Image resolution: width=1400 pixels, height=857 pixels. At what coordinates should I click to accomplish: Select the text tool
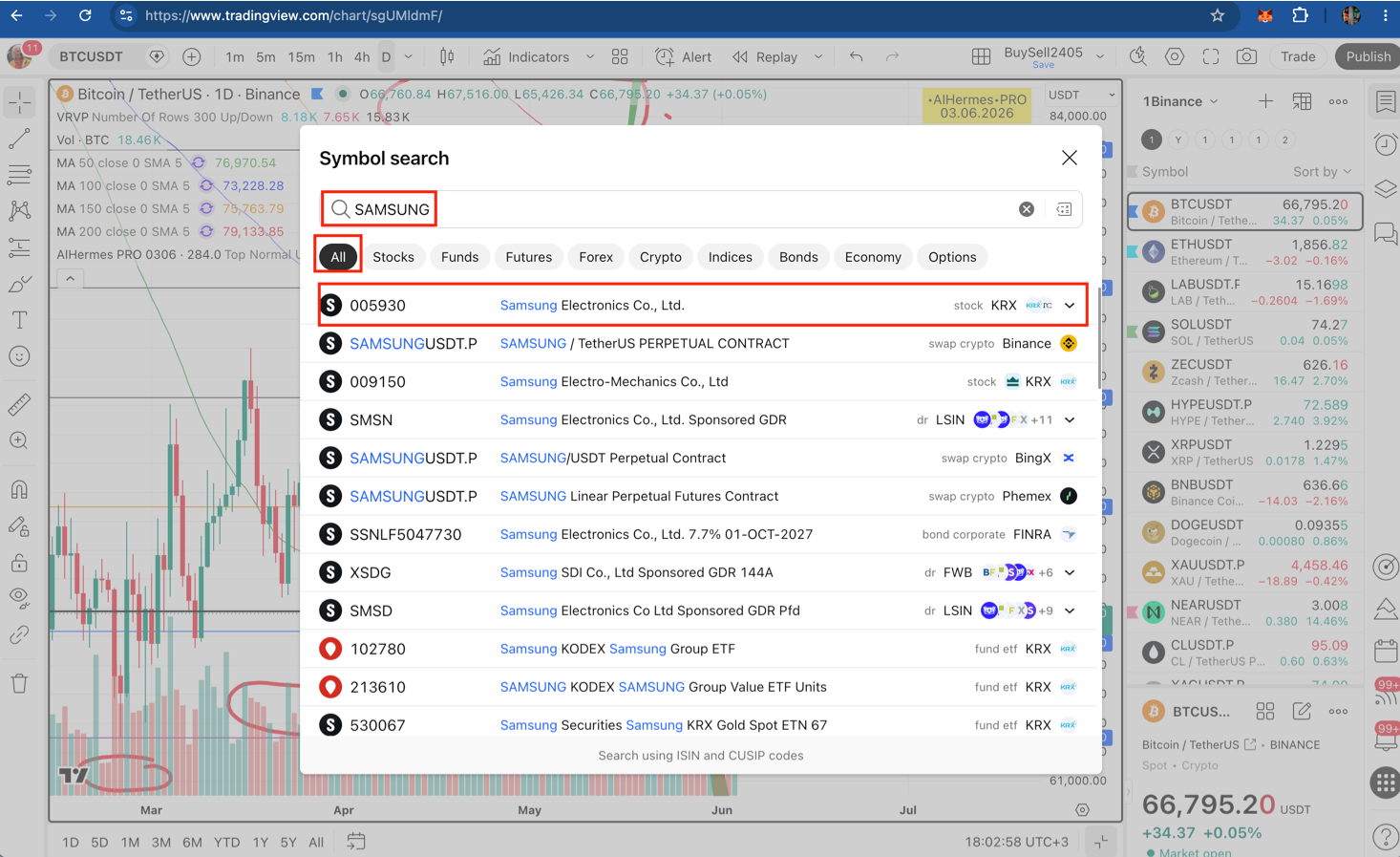(x=19, y=320)
